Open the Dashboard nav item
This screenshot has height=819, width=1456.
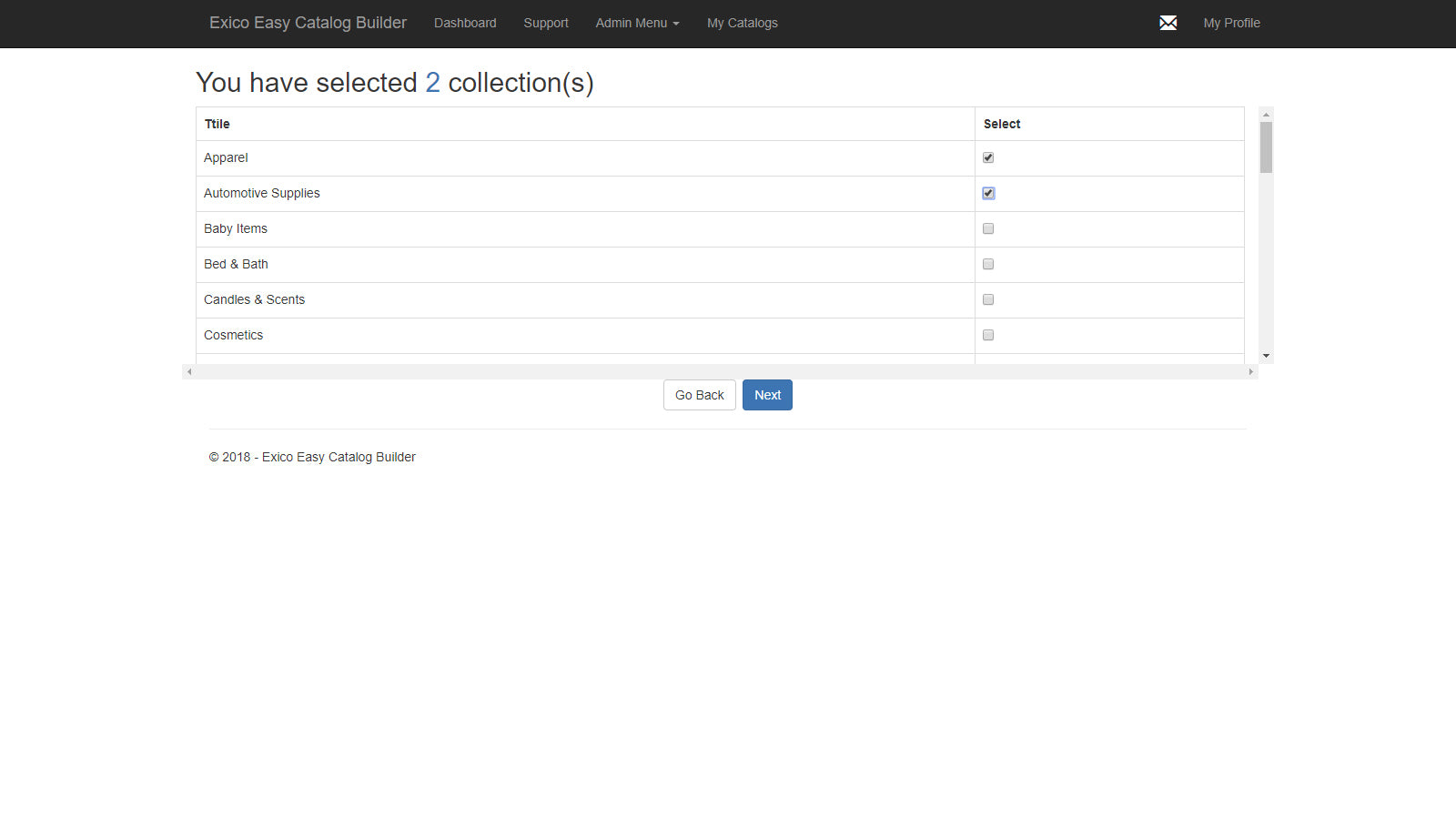coord(465,23)
